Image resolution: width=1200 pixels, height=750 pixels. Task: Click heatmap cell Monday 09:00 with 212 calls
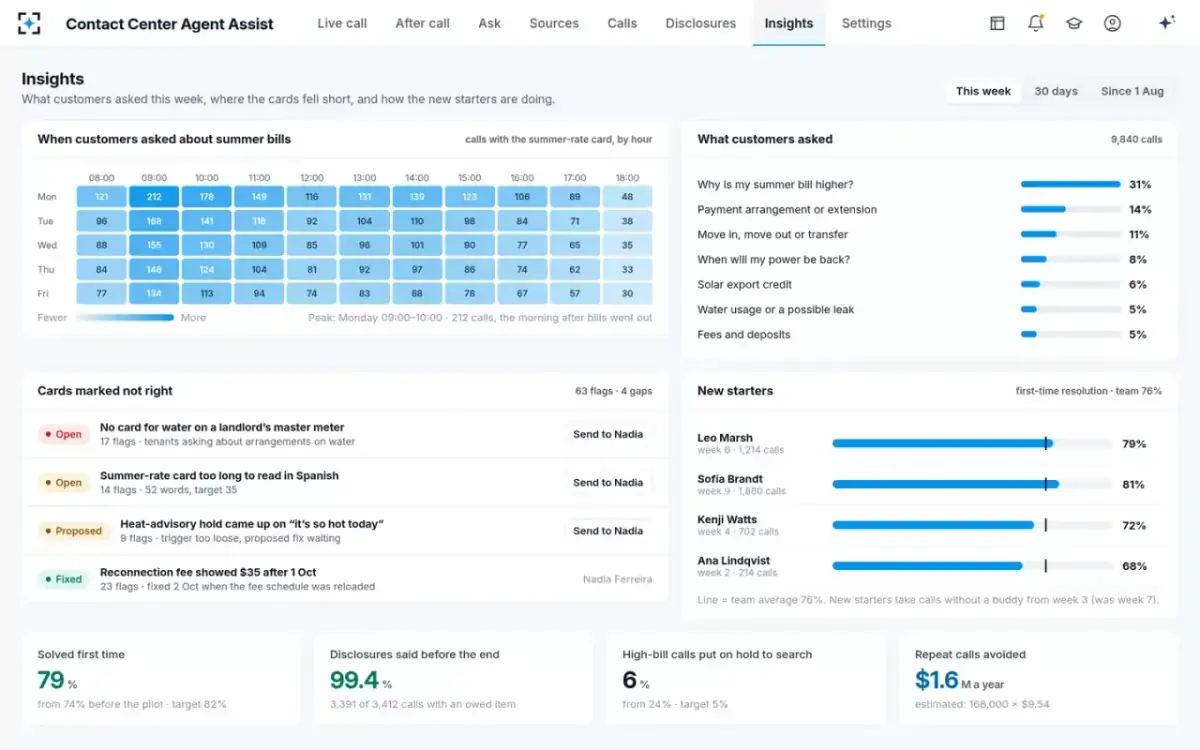point(154,197)
